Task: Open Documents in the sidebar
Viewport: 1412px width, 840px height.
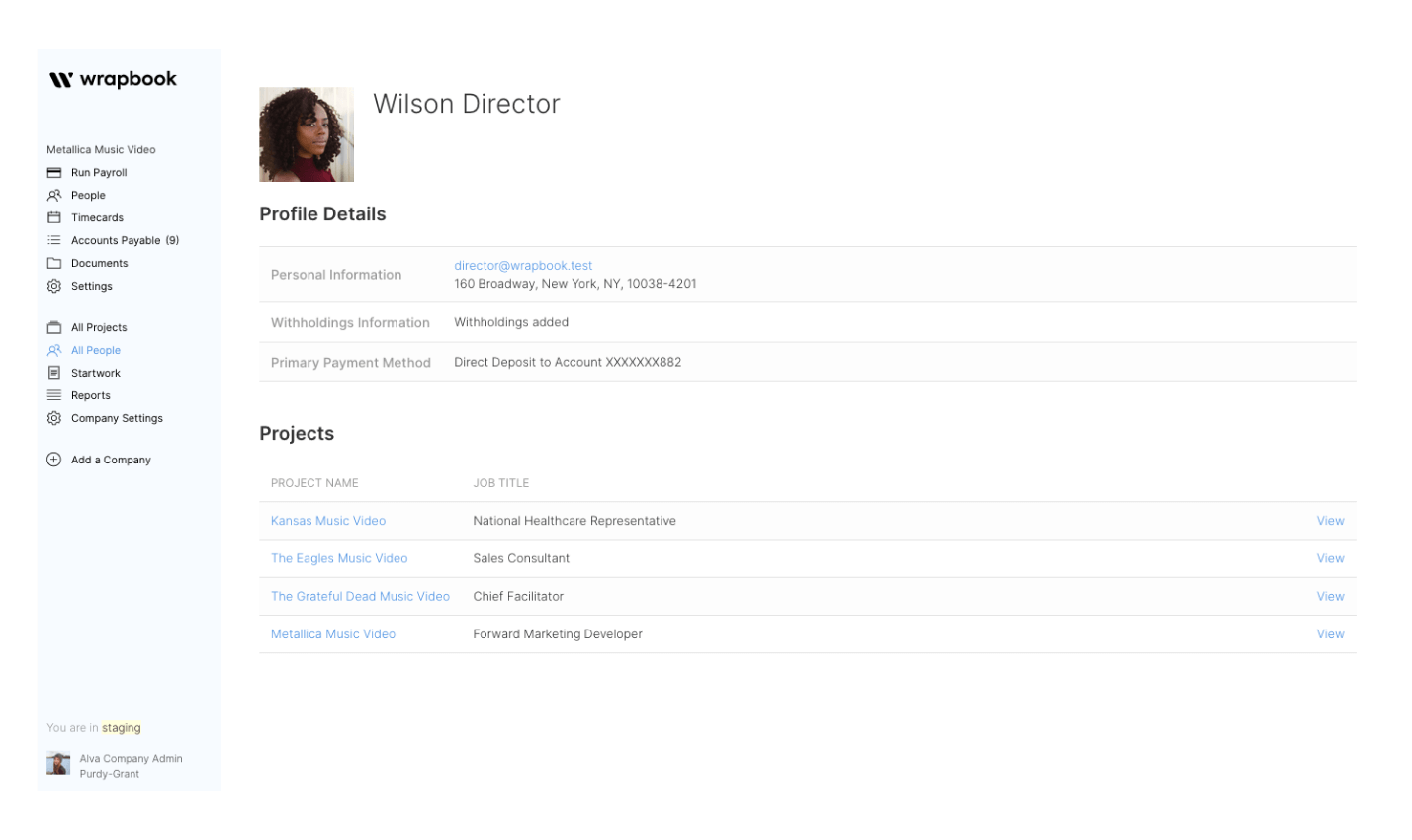Action: pyautogui.click(x=100, y=264)
